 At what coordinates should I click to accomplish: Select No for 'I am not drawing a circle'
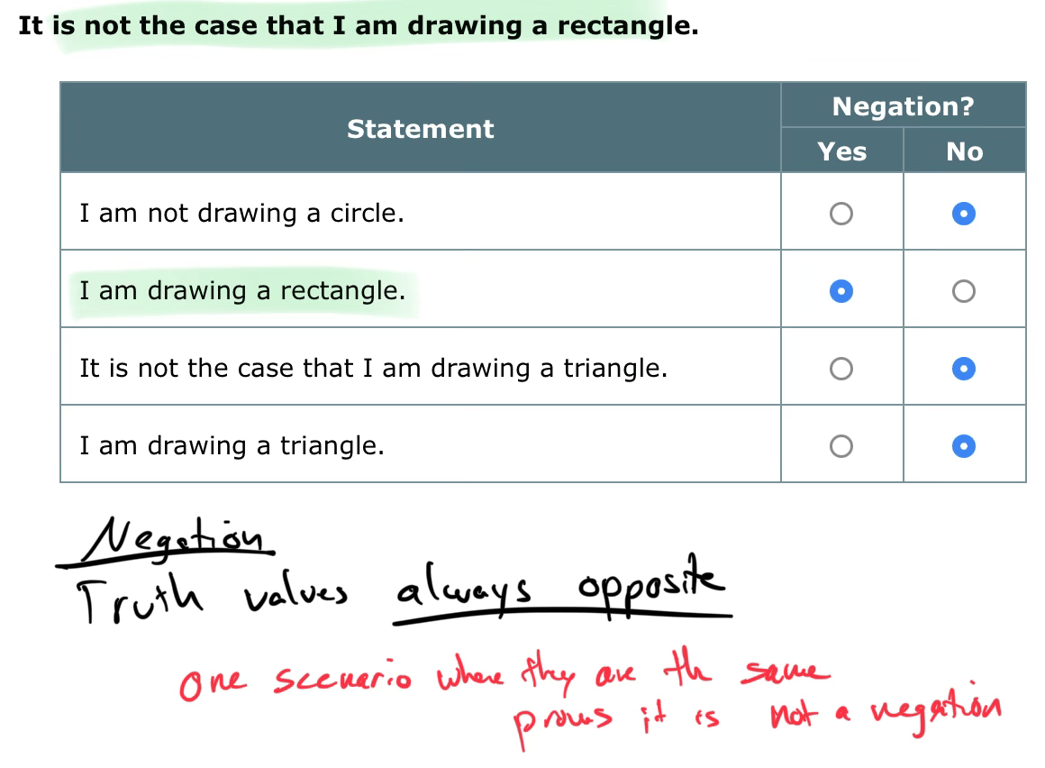pyautogui.click(x=964, y=214)
